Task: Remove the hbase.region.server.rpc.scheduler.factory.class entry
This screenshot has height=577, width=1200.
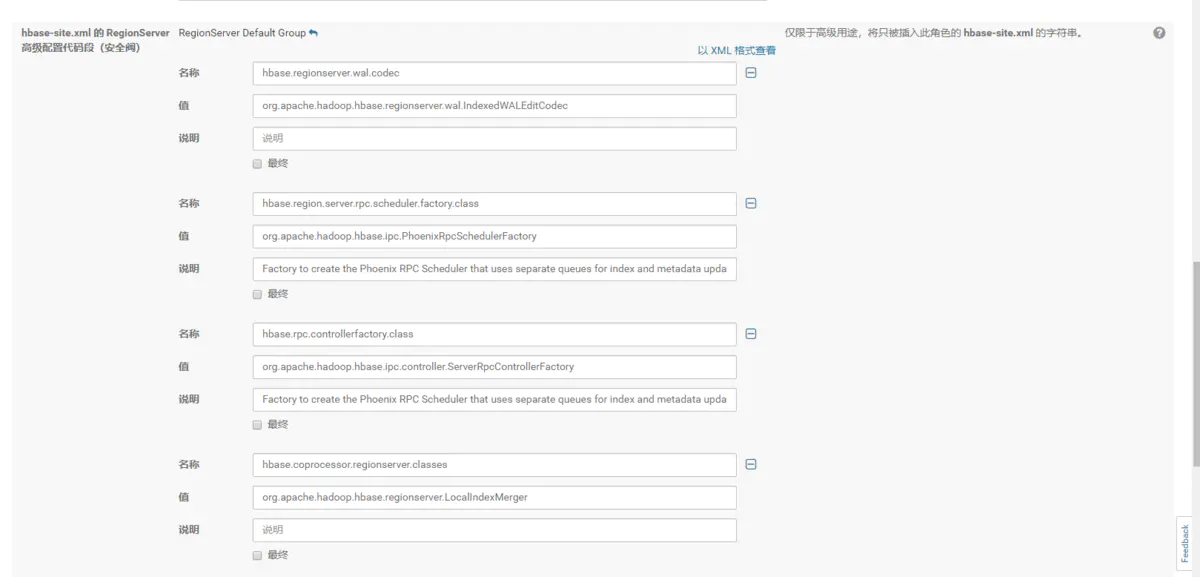Action: 751,203
